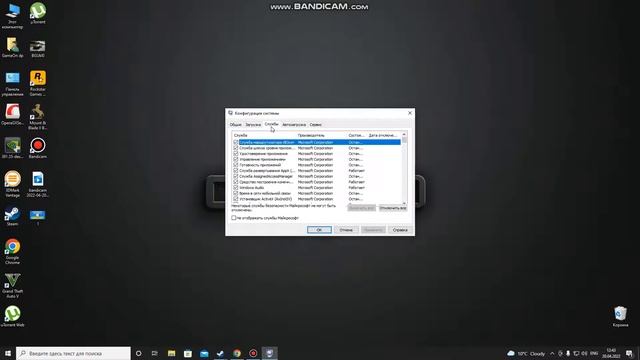Screen dimensions: 640x360
Task: Switch to the 'Общие' tab
Action: coord(236,124)
